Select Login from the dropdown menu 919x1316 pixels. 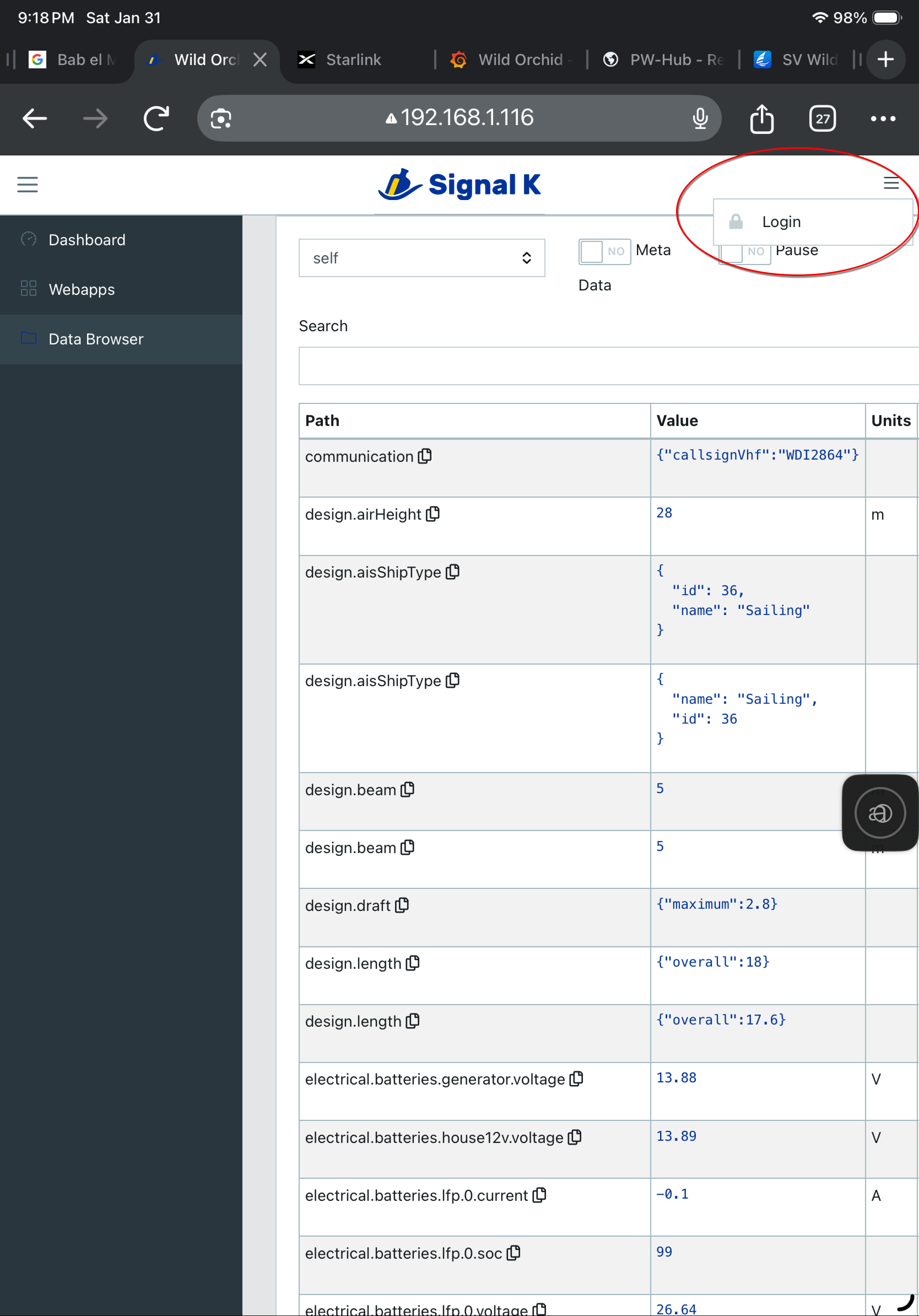point(781,222)
